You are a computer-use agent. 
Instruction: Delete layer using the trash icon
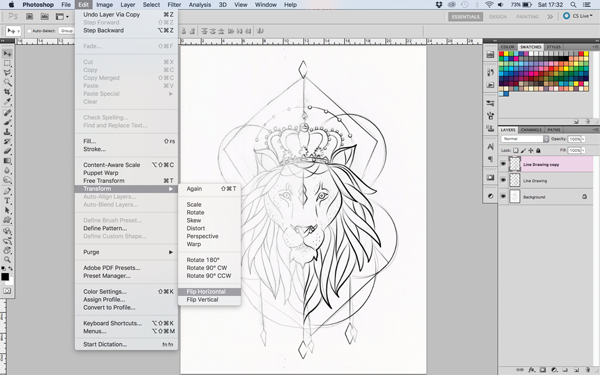tap(588, 370)
